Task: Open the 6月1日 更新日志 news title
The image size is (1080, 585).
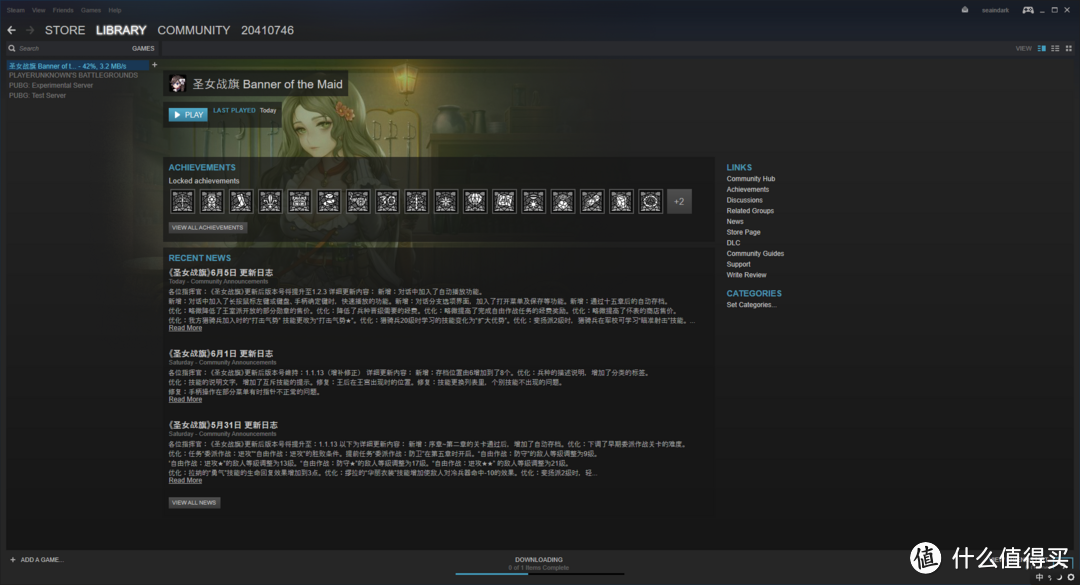Action: click(220, 353)
